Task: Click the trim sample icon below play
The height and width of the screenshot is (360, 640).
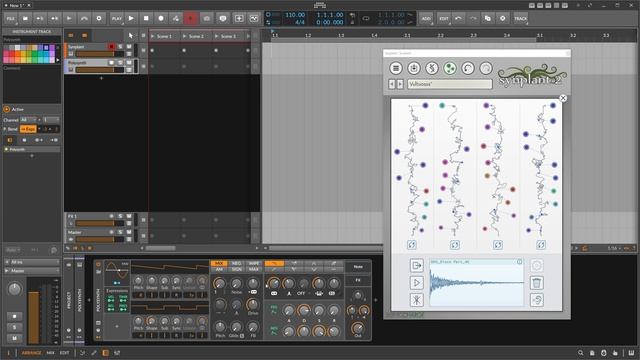Action: point(416,300)
